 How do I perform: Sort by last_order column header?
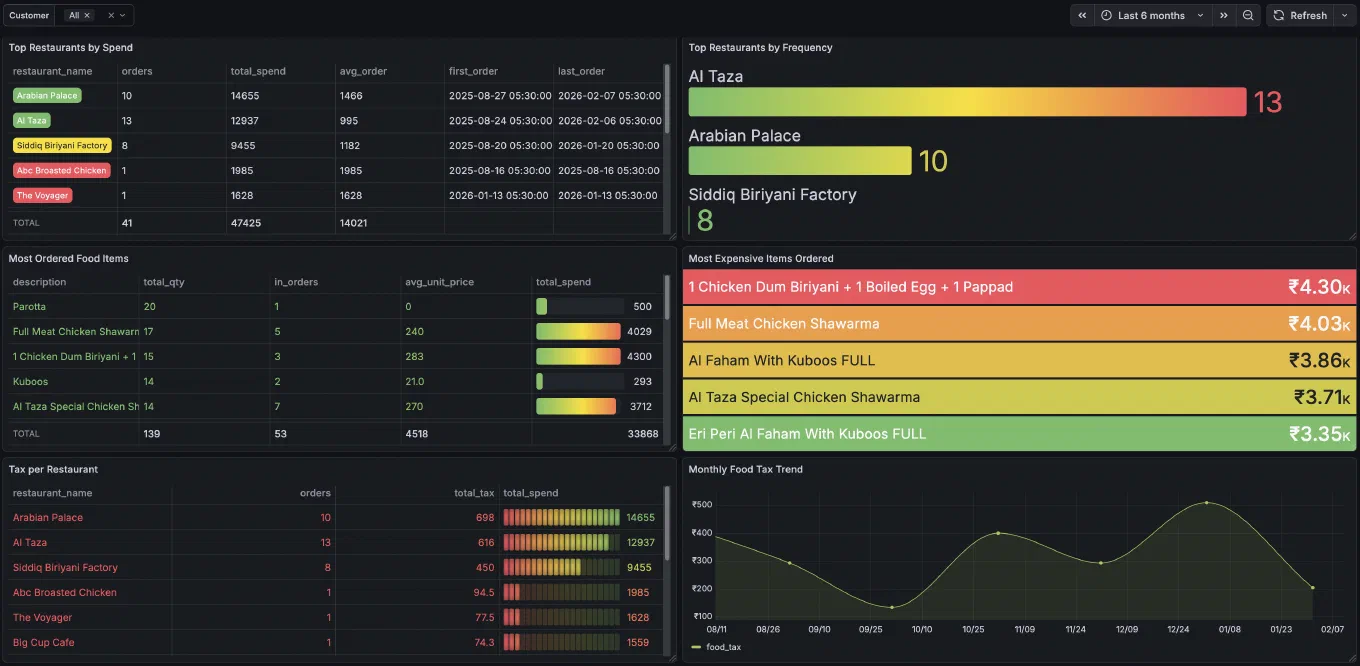581,71
